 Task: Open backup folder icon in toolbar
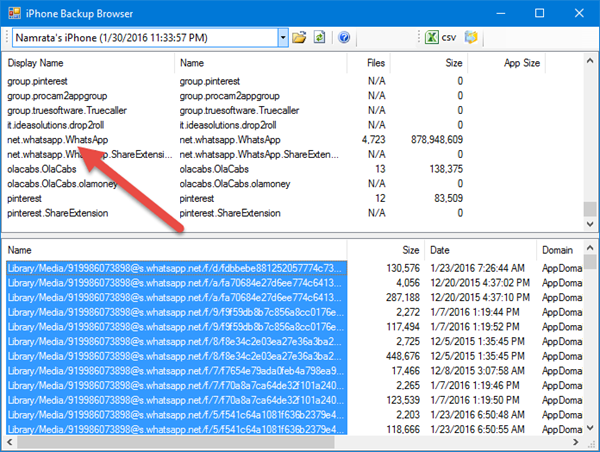(299, 38)
